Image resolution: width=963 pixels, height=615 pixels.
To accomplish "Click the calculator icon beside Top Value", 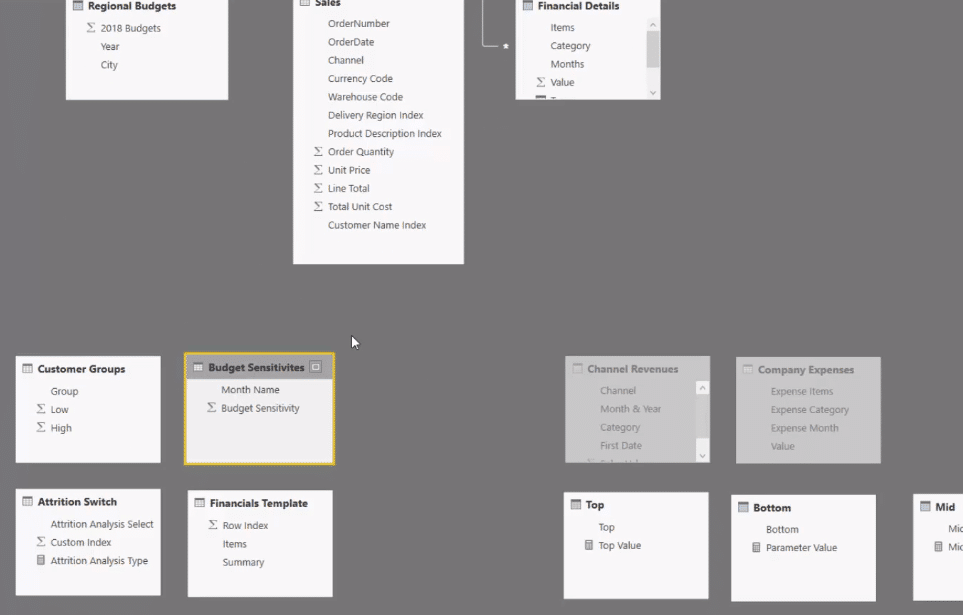I will (x=589, y=545).
